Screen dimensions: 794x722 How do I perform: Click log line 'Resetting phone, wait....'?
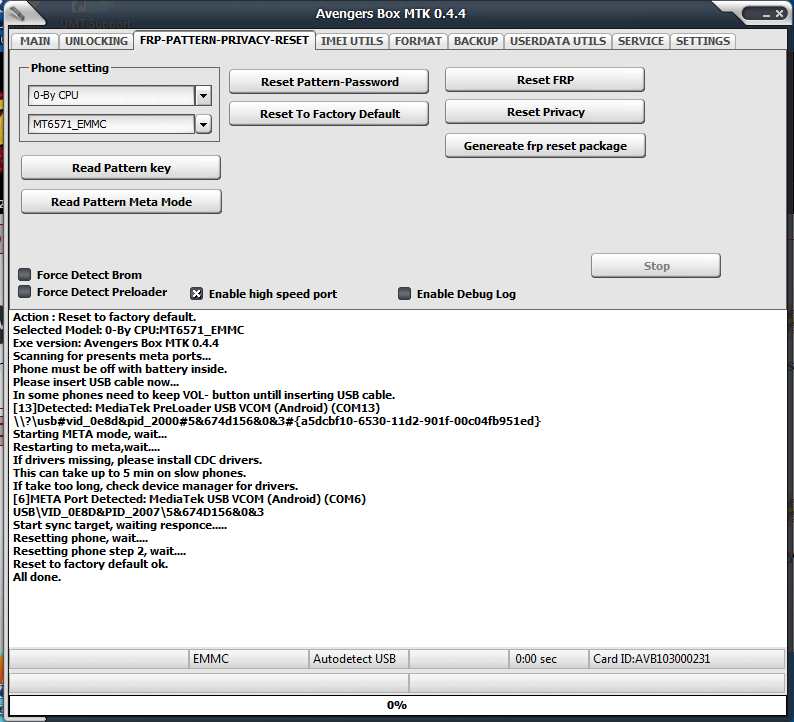pos(81,538)
